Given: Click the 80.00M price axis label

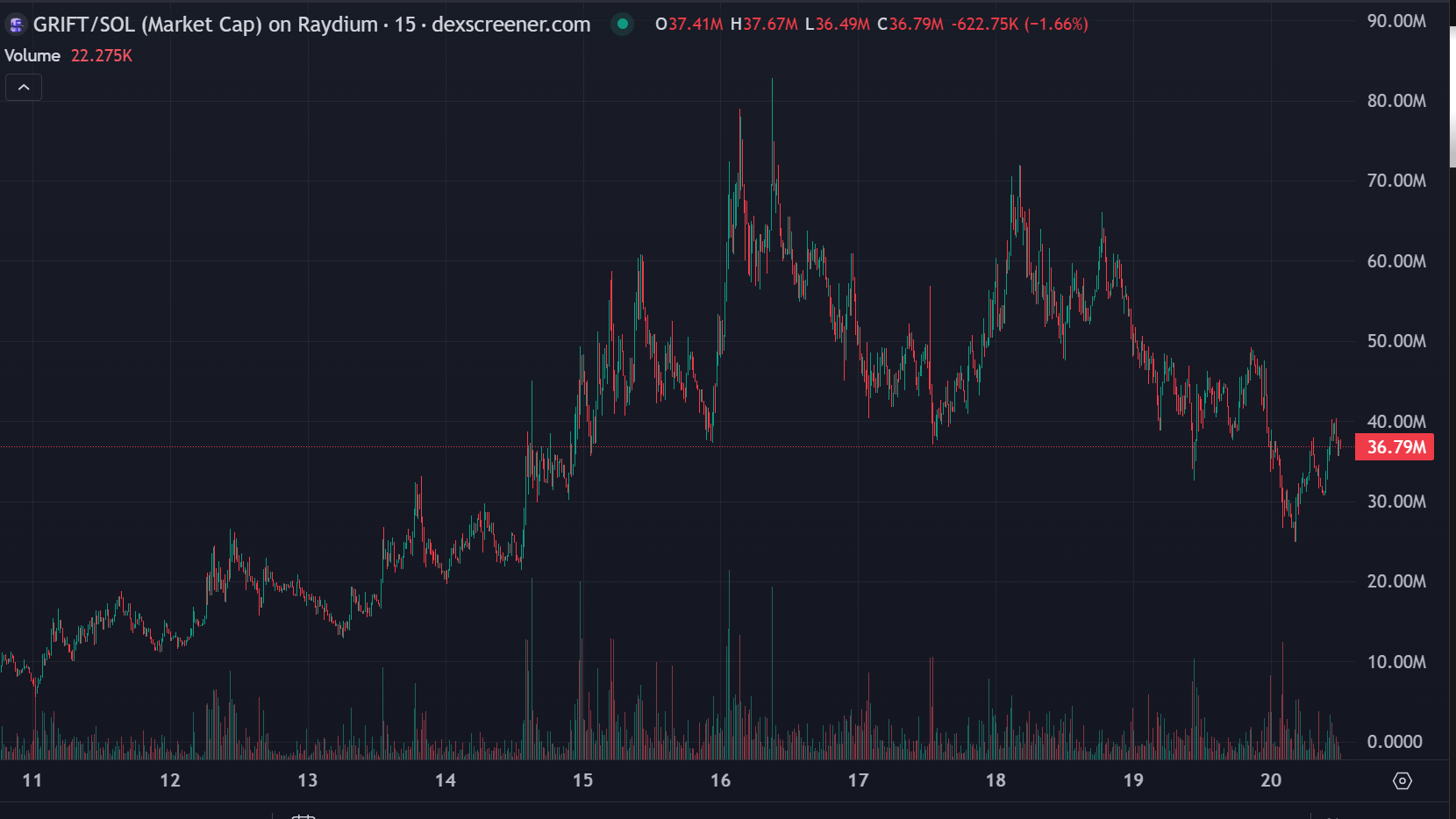Looking at the screenshot, I should pos(1396,101).
